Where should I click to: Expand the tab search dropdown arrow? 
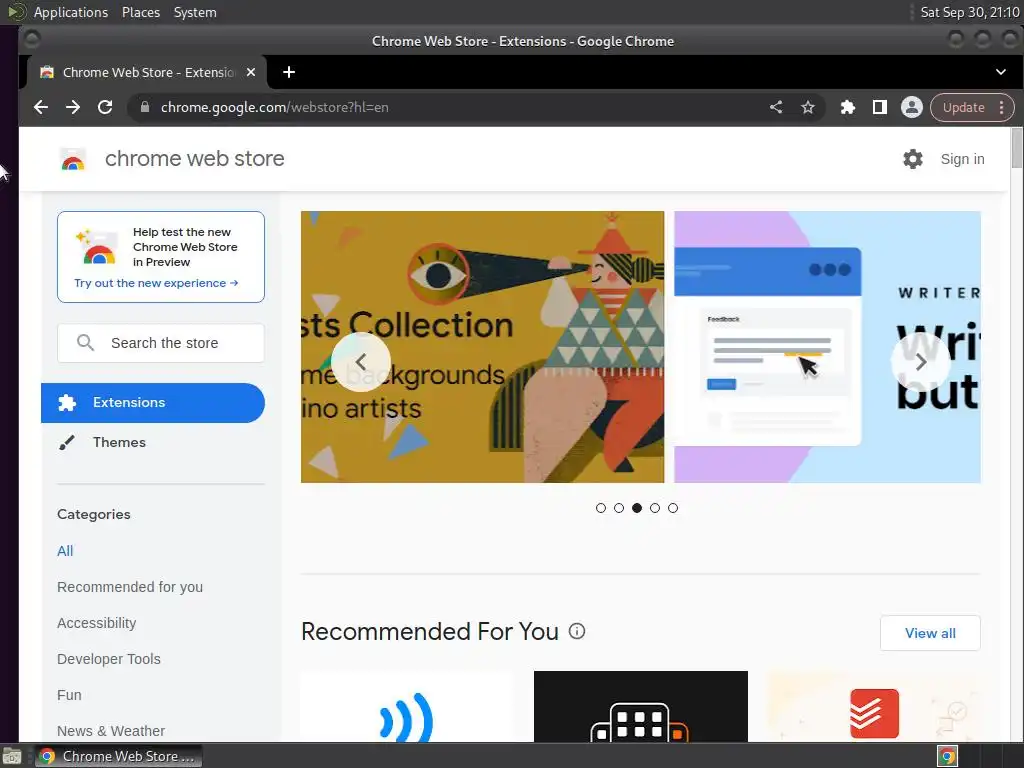[1000, 72]
